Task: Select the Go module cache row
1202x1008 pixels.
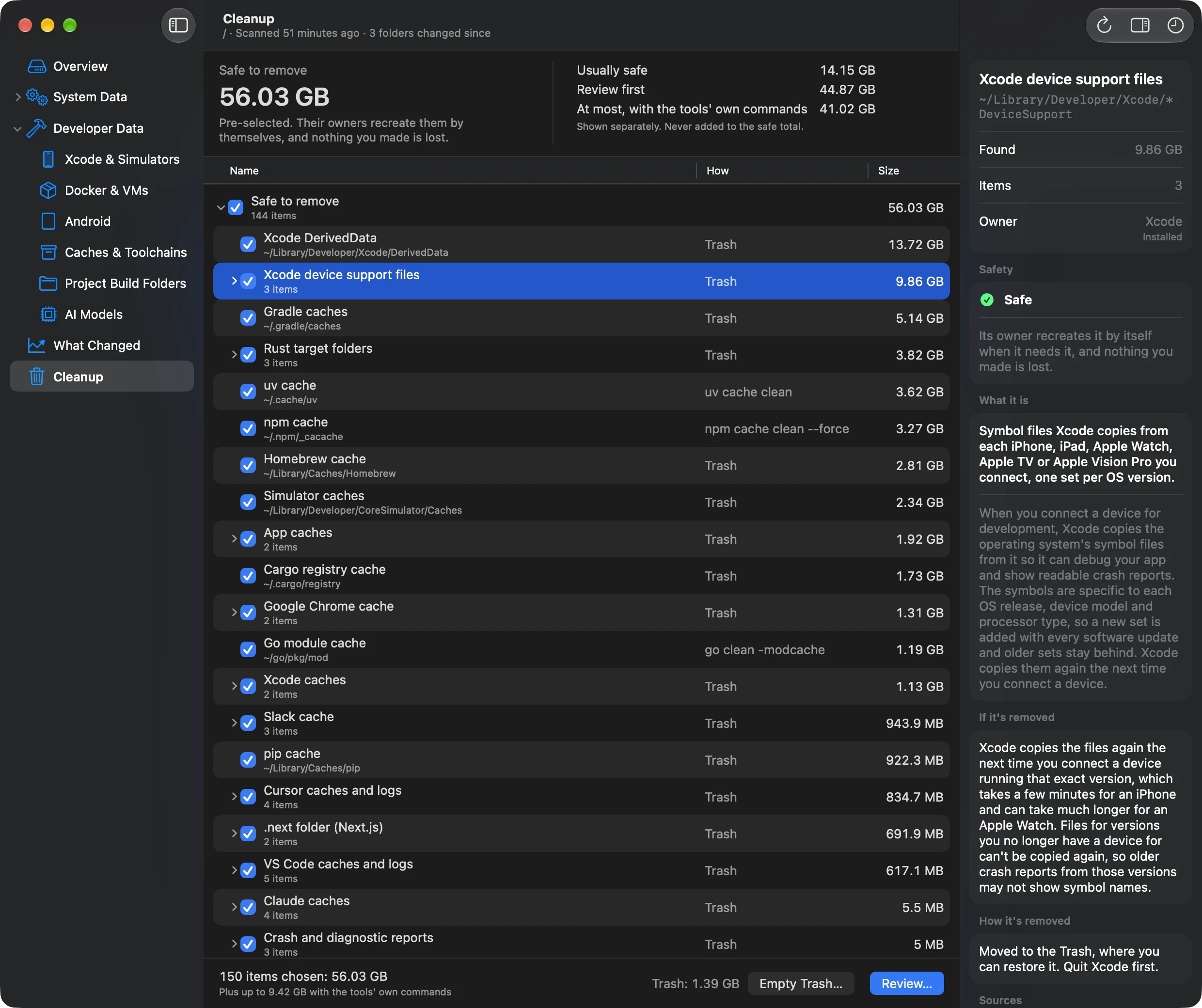Action: click(x=581, y=650)
